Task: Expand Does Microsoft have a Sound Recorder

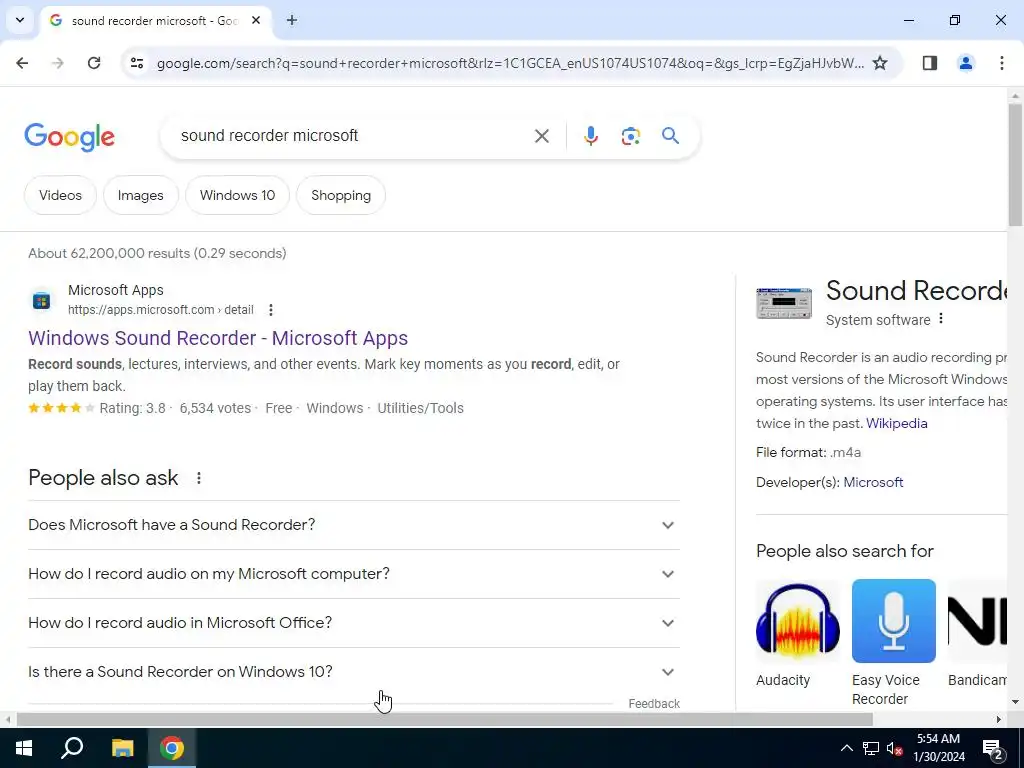Action: point(354,525)
